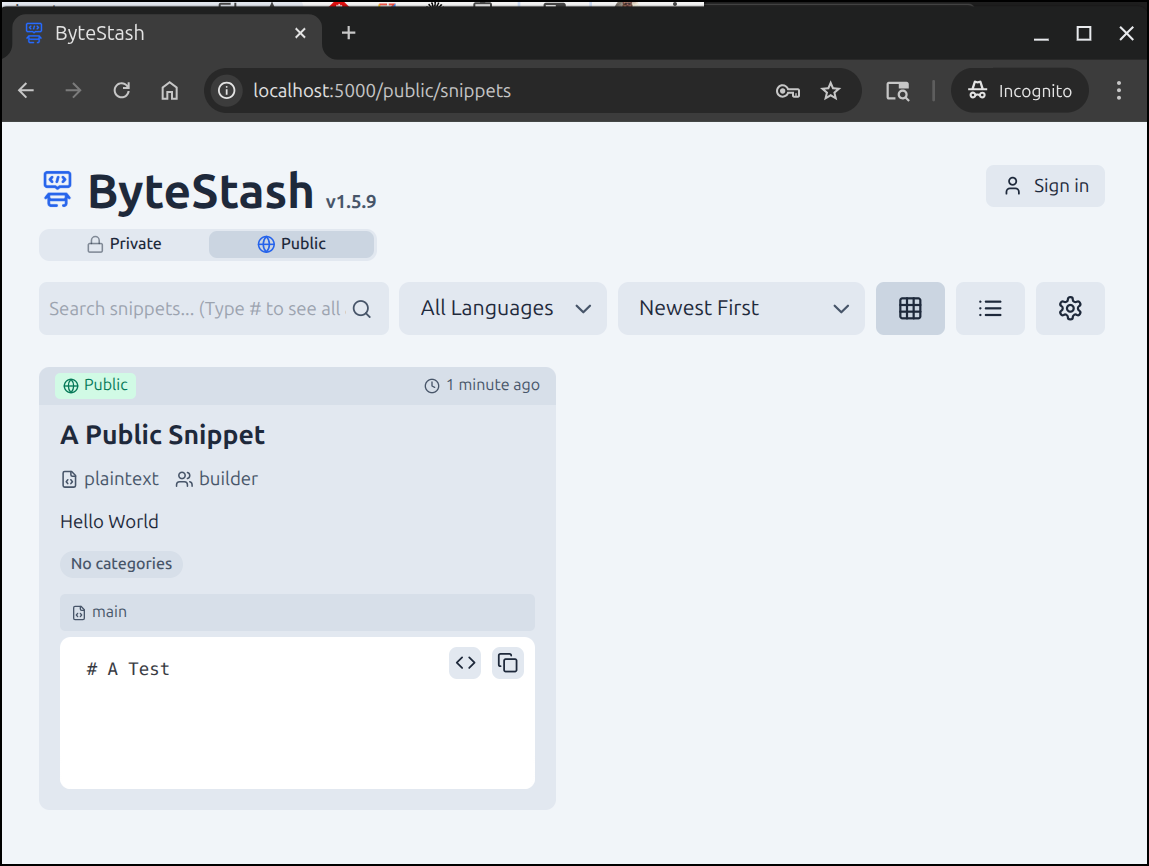Copy the snippet code to clipboard
Viewport: 1149px width, 866px height.
(x=508, y=663)
